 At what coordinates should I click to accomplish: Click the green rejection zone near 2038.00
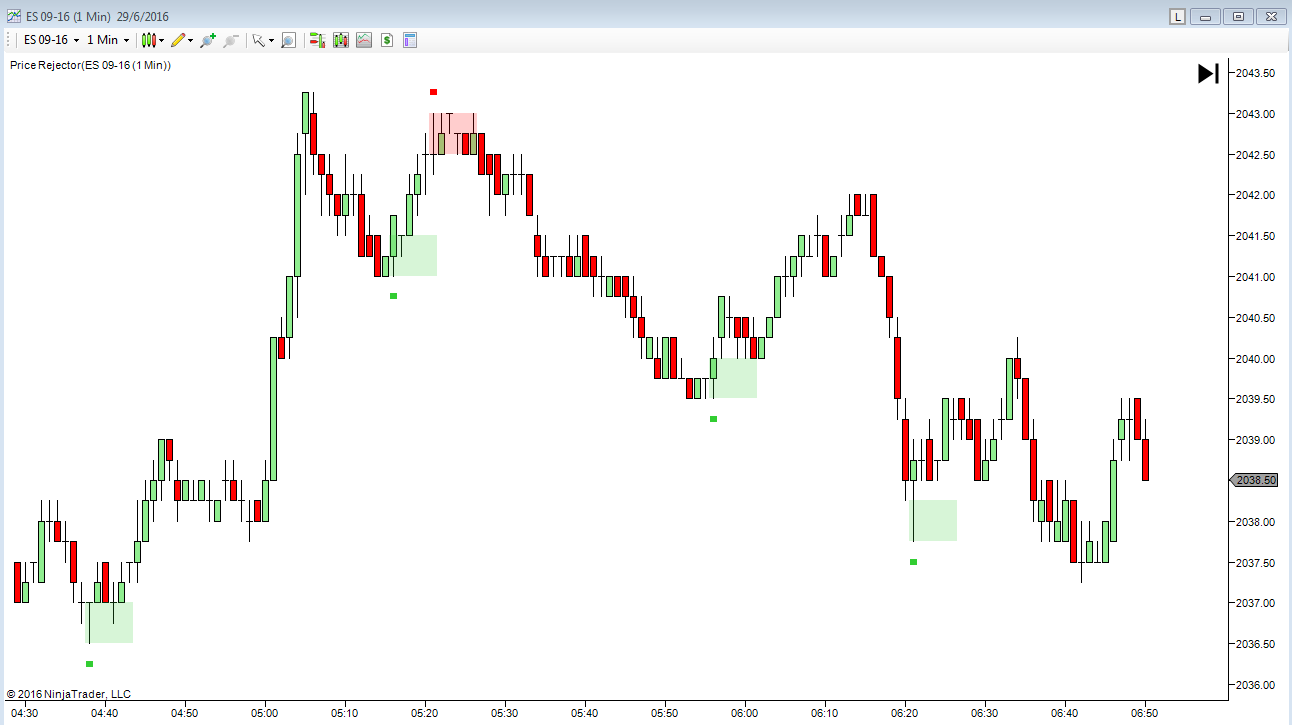933,520
